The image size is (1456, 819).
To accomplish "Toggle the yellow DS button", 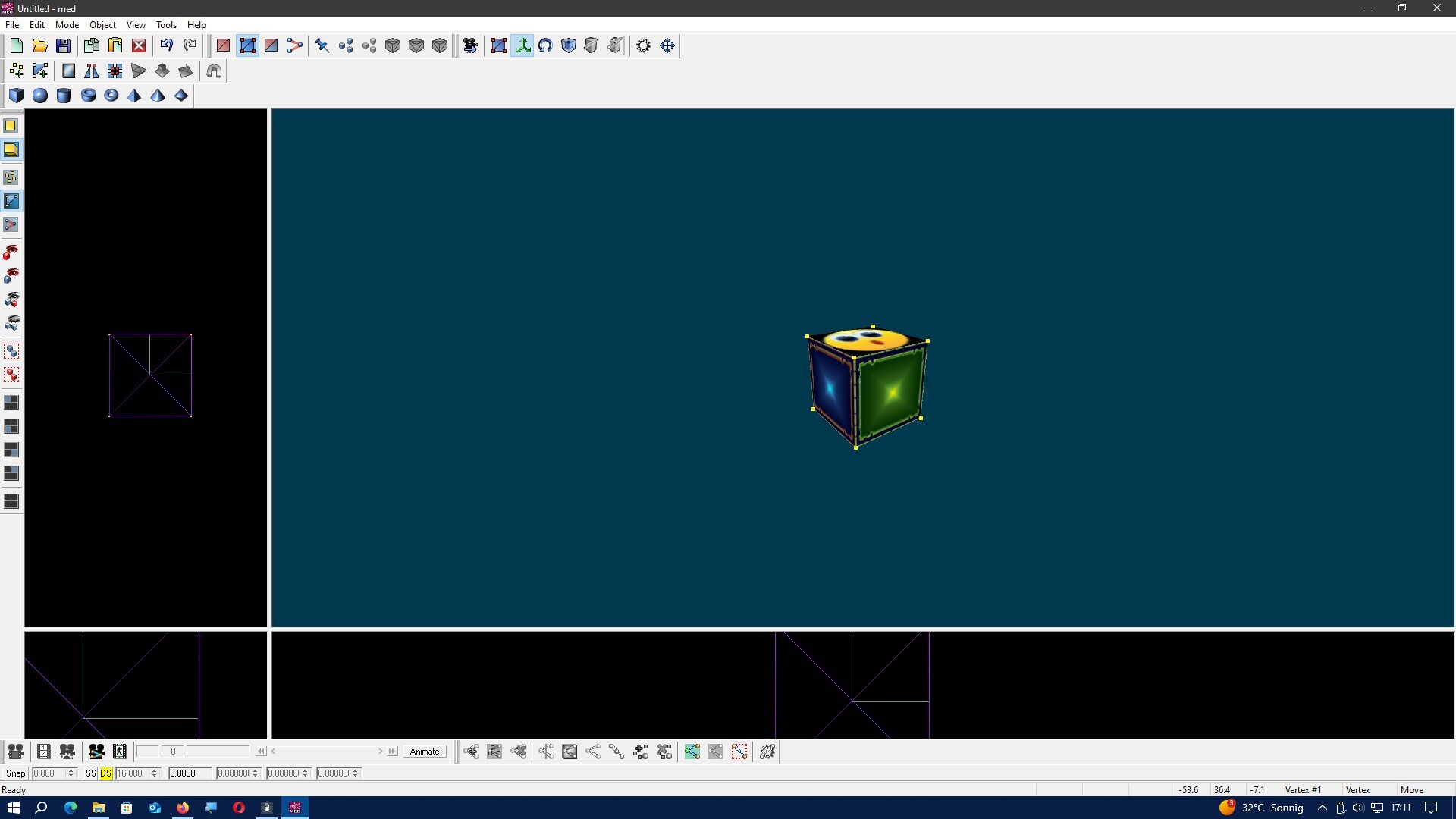I will [105, 773].
